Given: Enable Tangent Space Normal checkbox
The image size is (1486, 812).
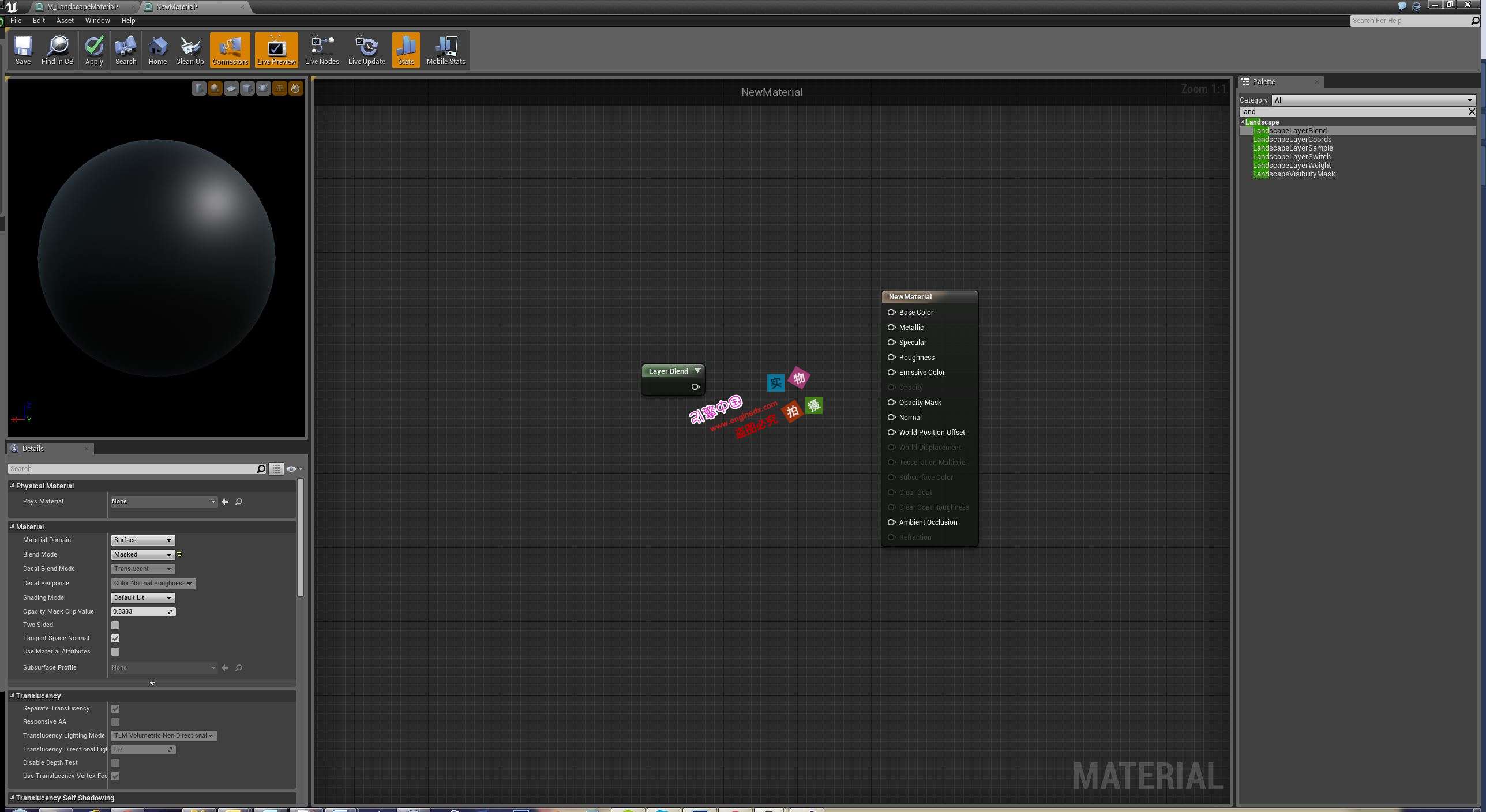Looking at the screenshot, I should pyautogui.click(x=115, y=637).
